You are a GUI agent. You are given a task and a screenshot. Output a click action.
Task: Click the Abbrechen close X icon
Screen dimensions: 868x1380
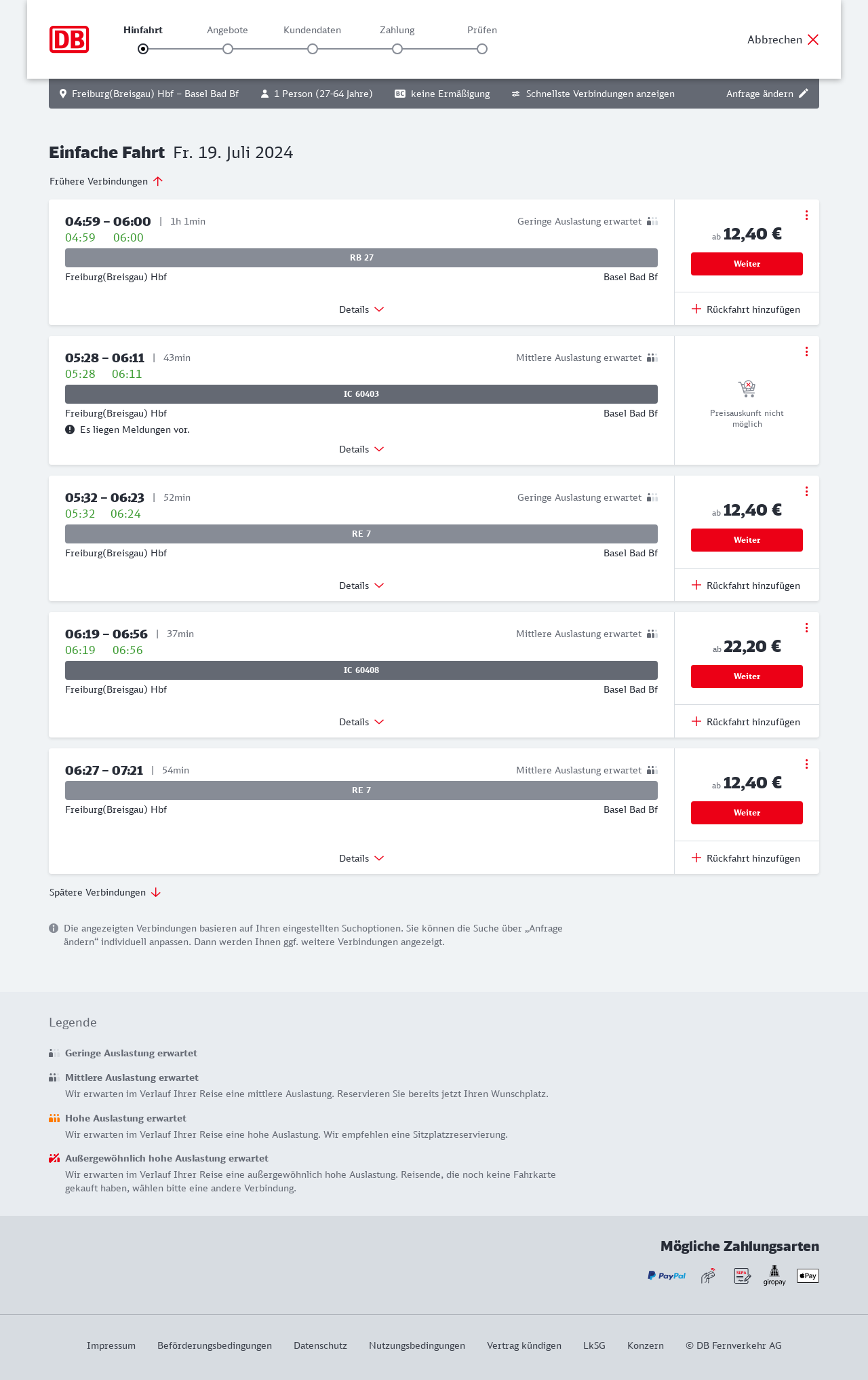(813, 39)
